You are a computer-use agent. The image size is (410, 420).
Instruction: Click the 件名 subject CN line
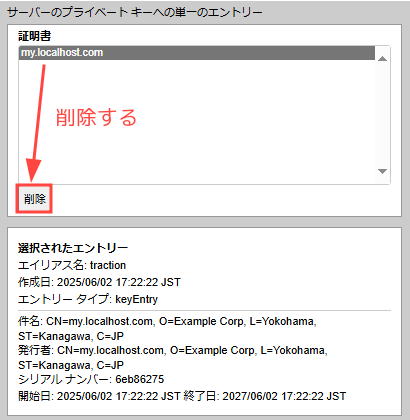tap(167, 328)
